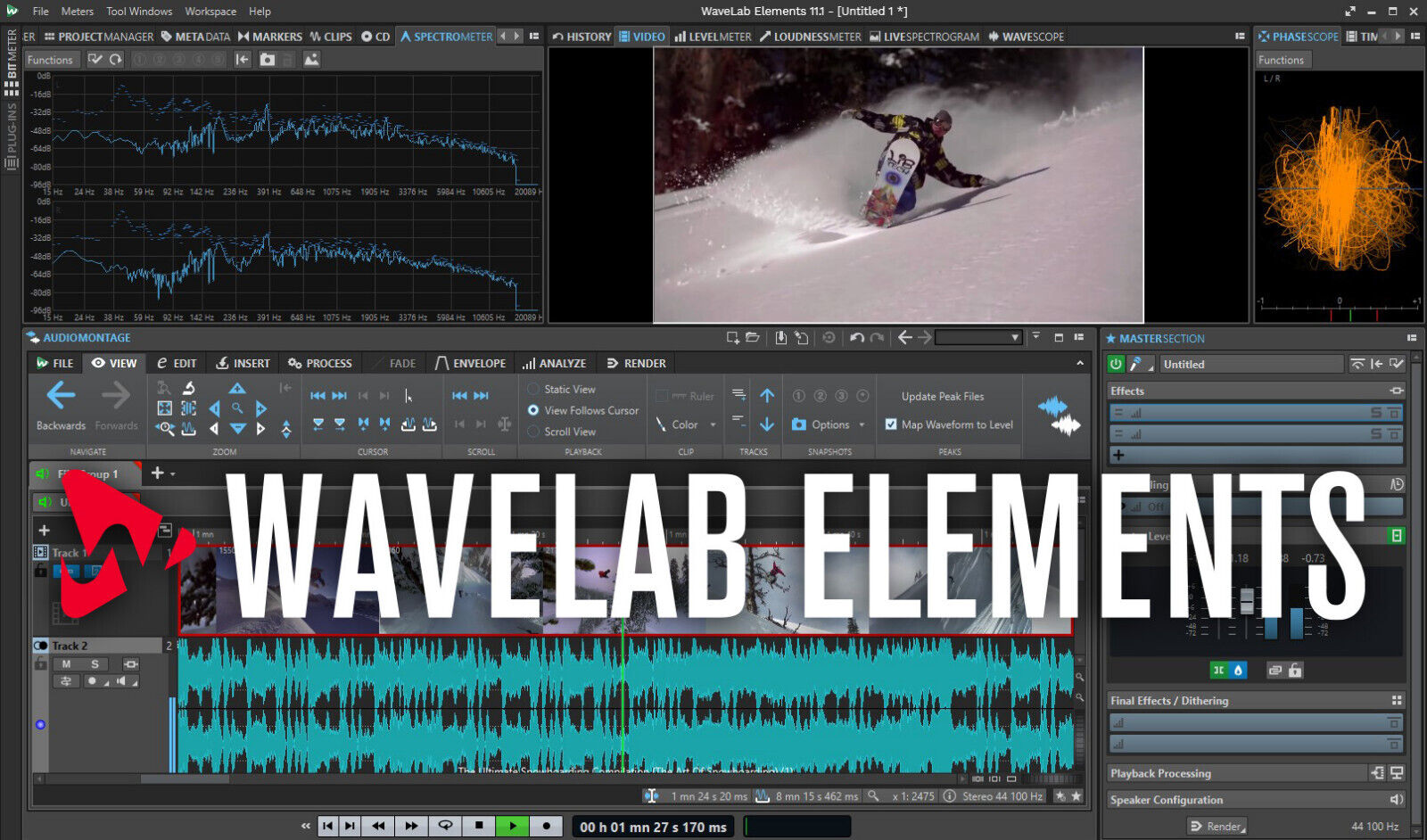Open the LEVELMETER tab
Screen dimensions: 1427x840
coord(713,37)
